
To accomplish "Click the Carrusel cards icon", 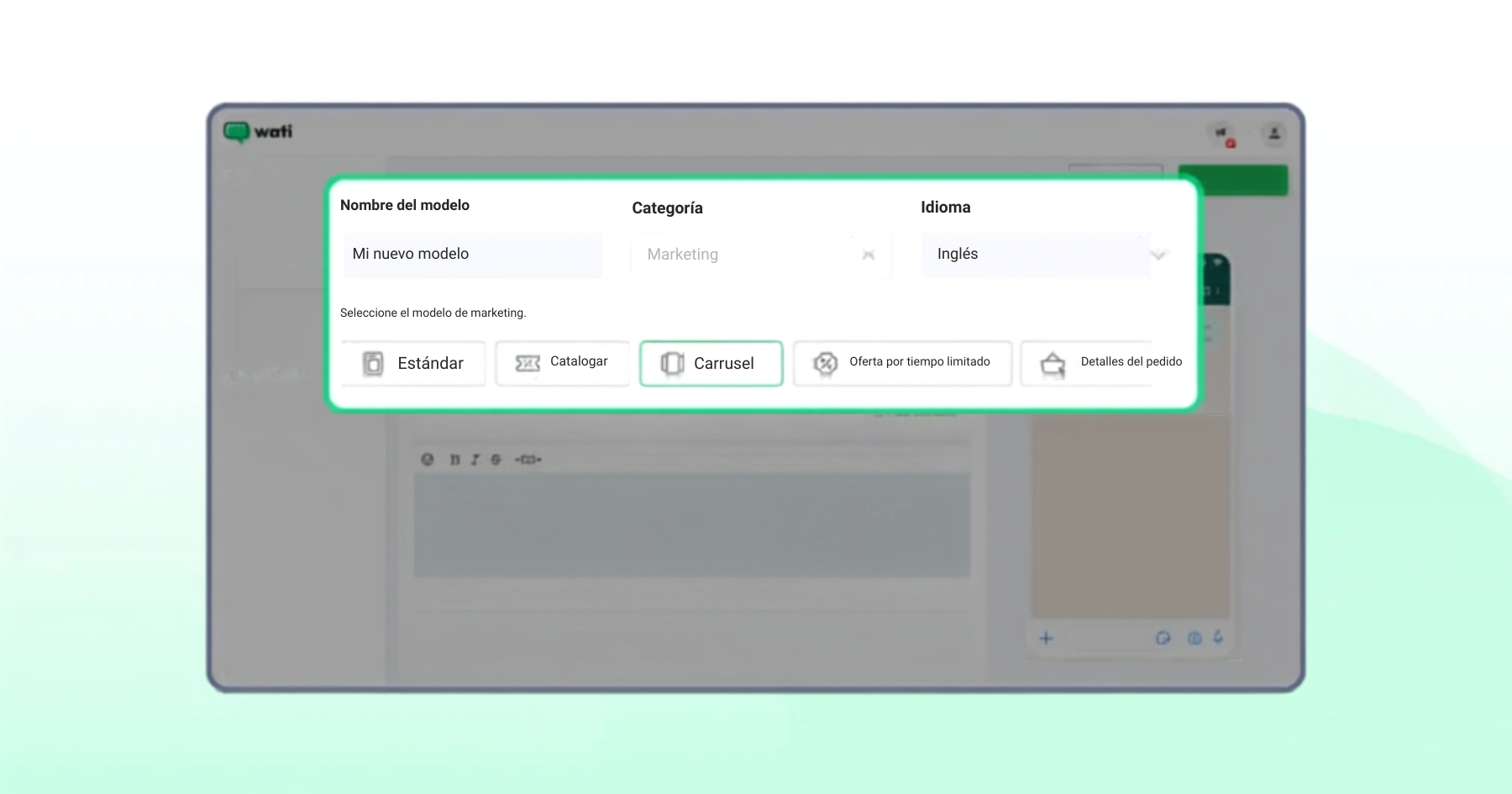I will (x=672, y=363).
